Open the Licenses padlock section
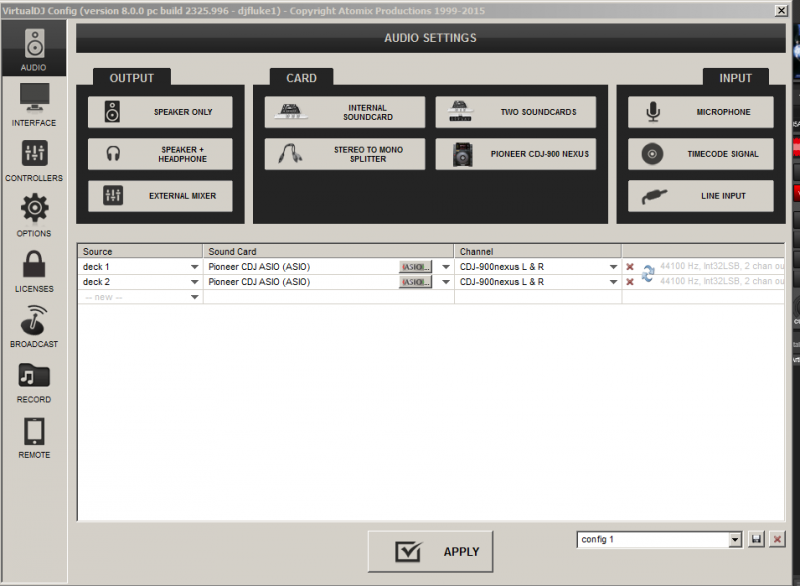This screenshot has height=586, width=800. click(x=34, y=271)
